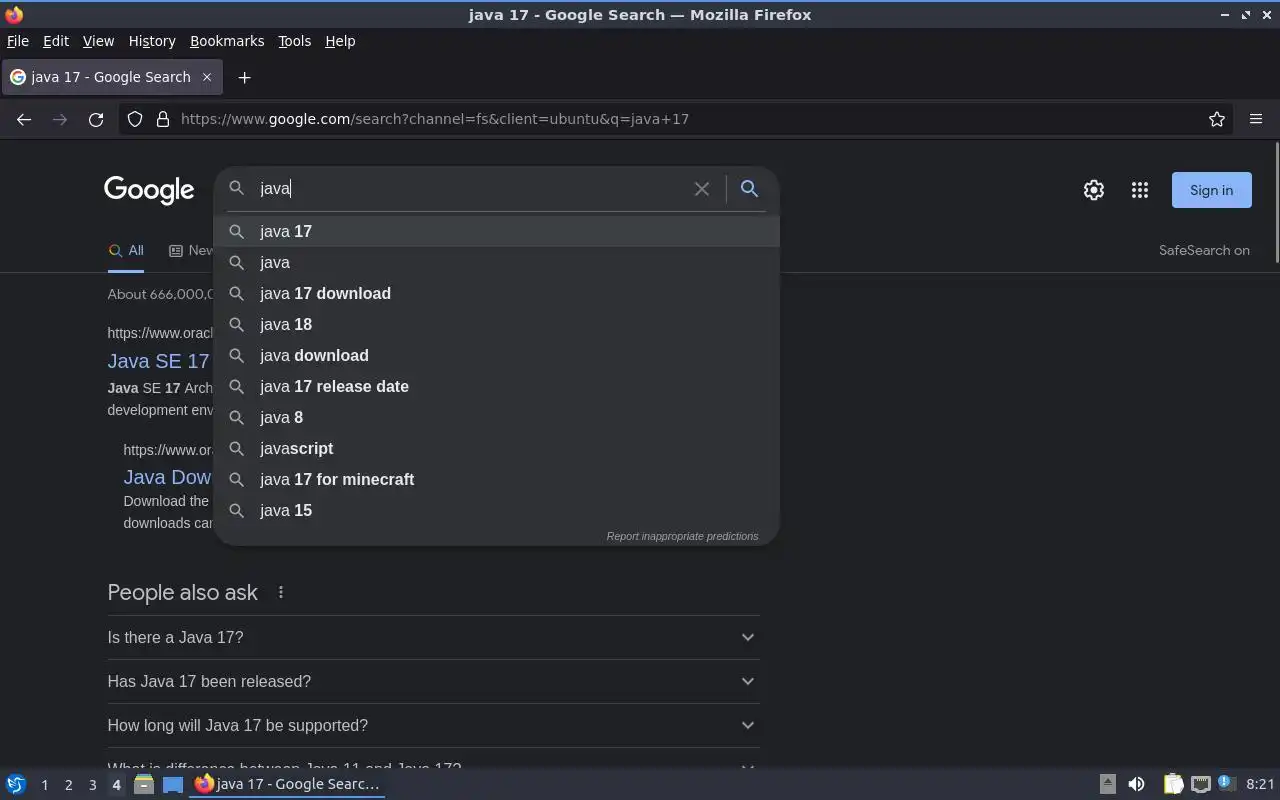The width and height of the screenshot is (1280, 800).
Task: Click inside the Google search input field
Action: pyautogui.click(x=470, y=188)
